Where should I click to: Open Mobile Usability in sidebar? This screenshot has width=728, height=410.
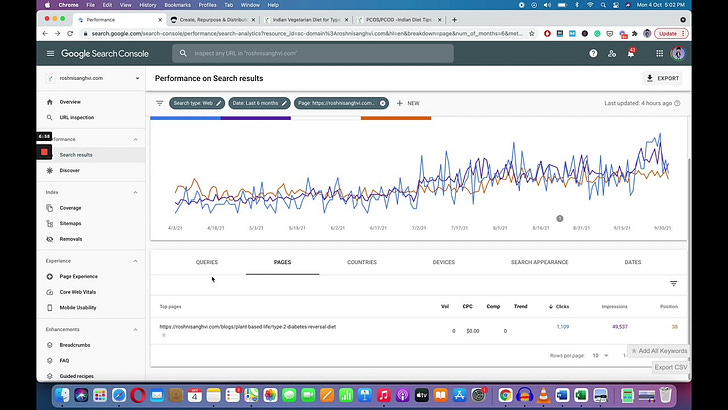[x=78, y=307]
